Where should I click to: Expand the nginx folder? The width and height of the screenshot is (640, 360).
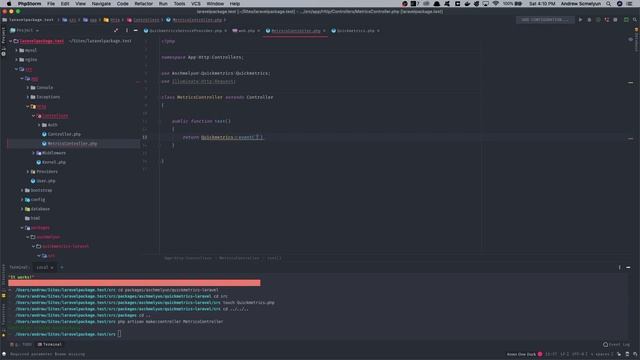[17, 60]
